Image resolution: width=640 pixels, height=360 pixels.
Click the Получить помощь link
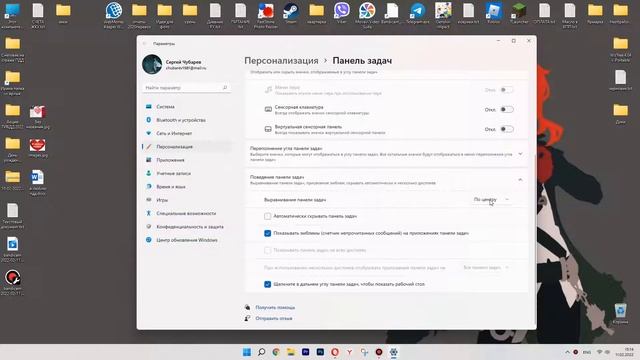tap(275, 307)
